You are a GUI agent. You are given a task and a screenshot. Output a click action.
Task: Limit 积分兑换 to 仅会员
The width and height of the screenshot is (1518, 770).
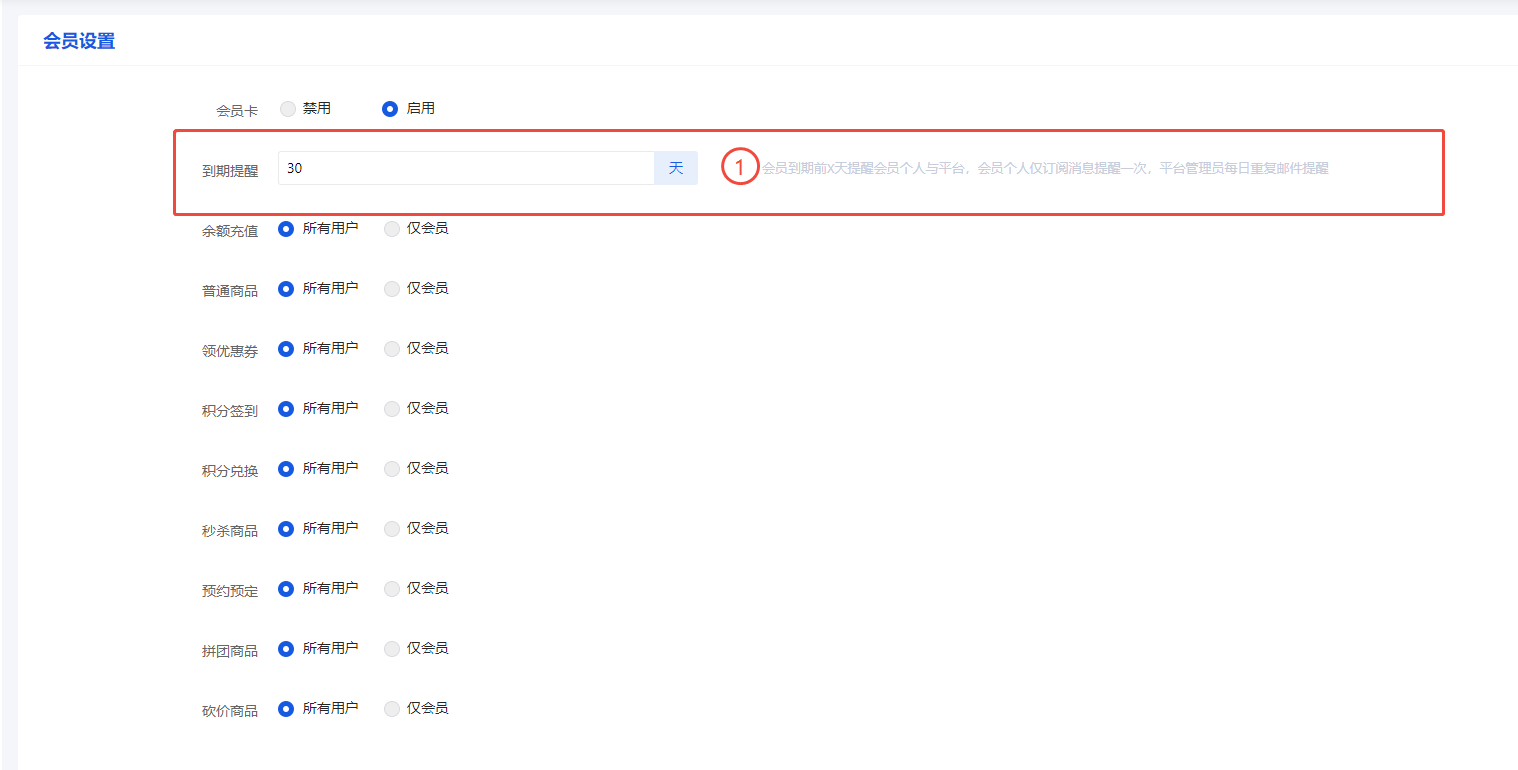[x=392, y=469]
